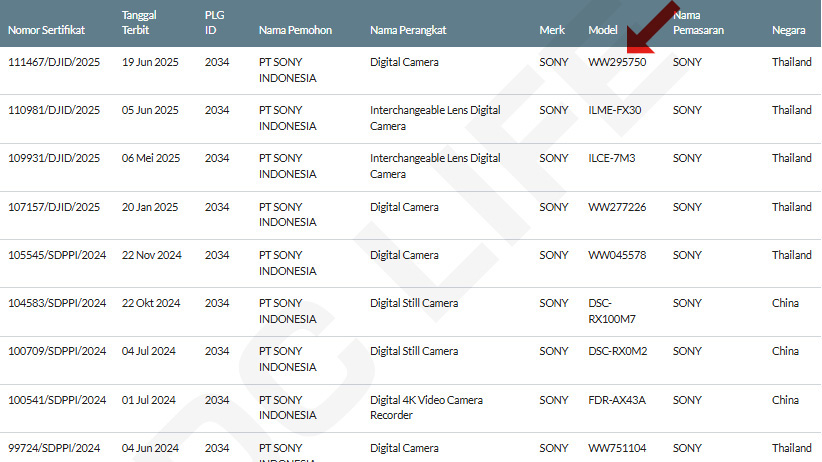The width and height of the screenshot is (822, 462).
Task: Click the date 06 Mei 2025
Action: pos(151,158)
